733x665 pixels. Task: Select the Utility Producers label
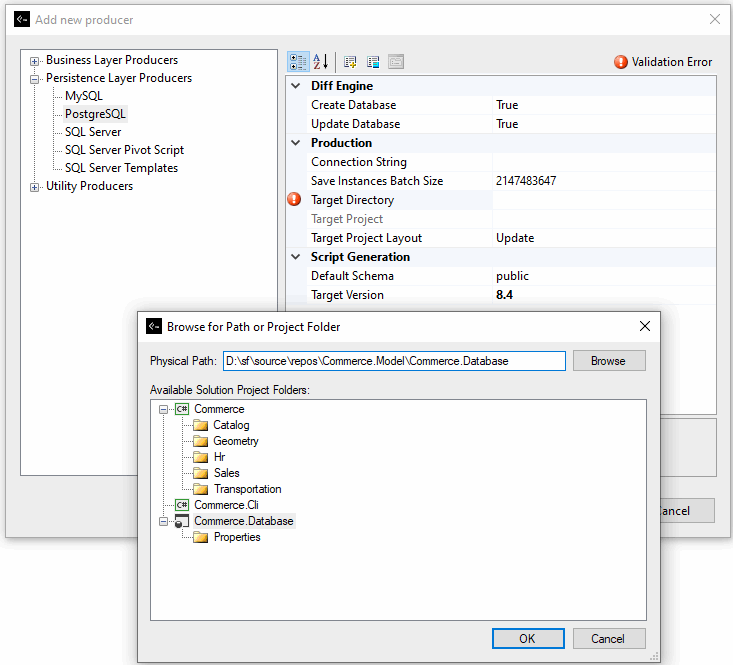(89, 186)
